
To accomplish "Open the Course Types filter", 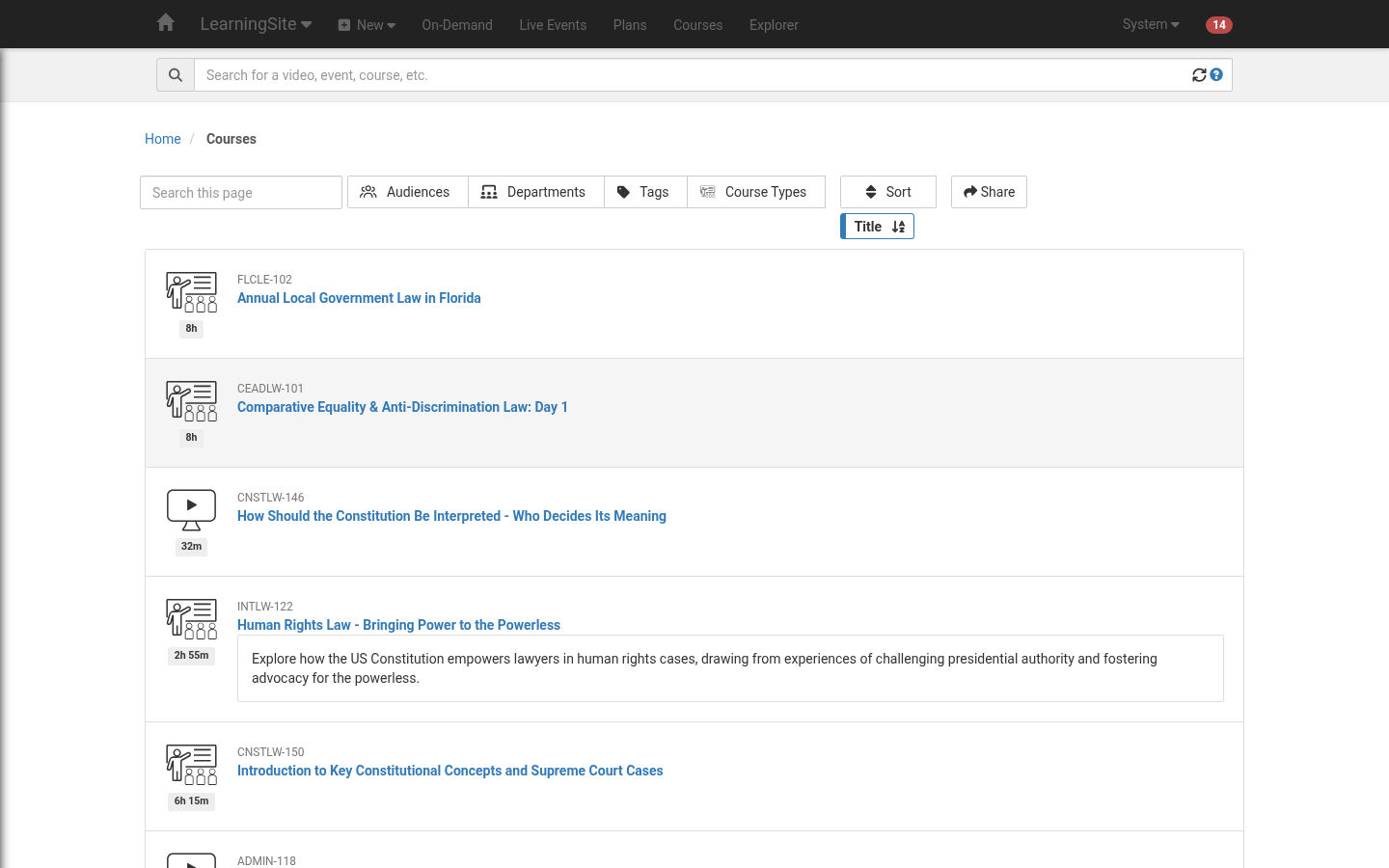I will click(x=756, y=192).
